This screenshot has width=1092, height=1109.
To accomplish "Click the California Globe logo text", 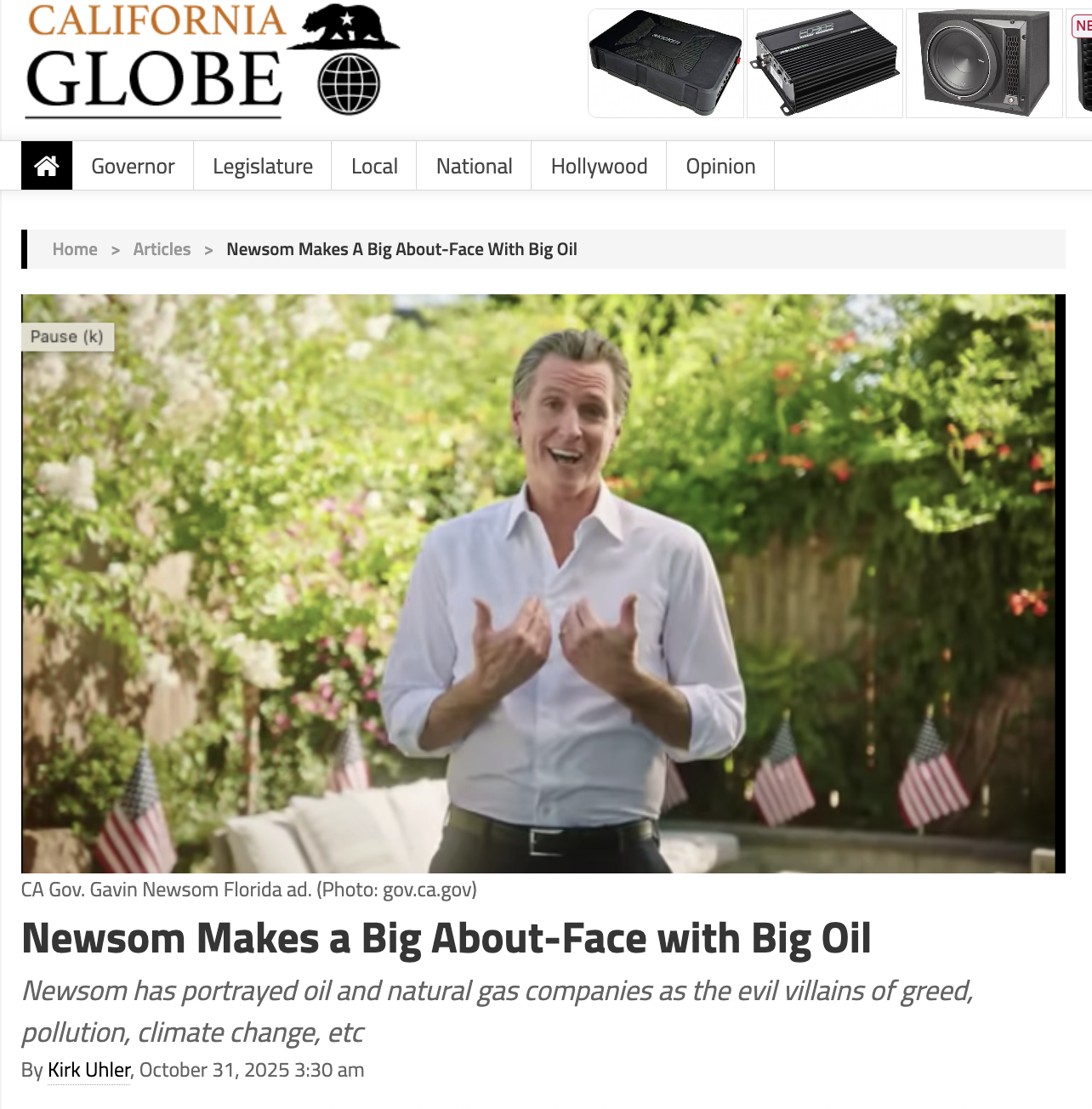I will tap(156, 61).
